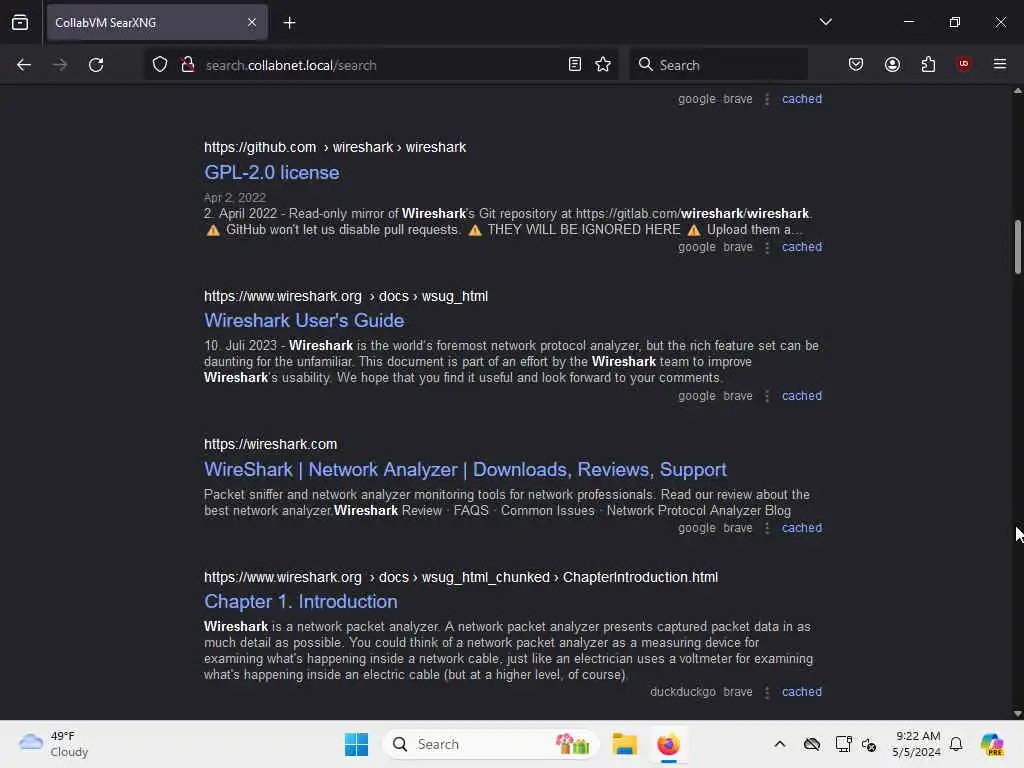The height and width of the screenshot is (768, 1024).
Task: Expand more options for User's Guide result
Action: pyautogui.click(x=767, y=396)
